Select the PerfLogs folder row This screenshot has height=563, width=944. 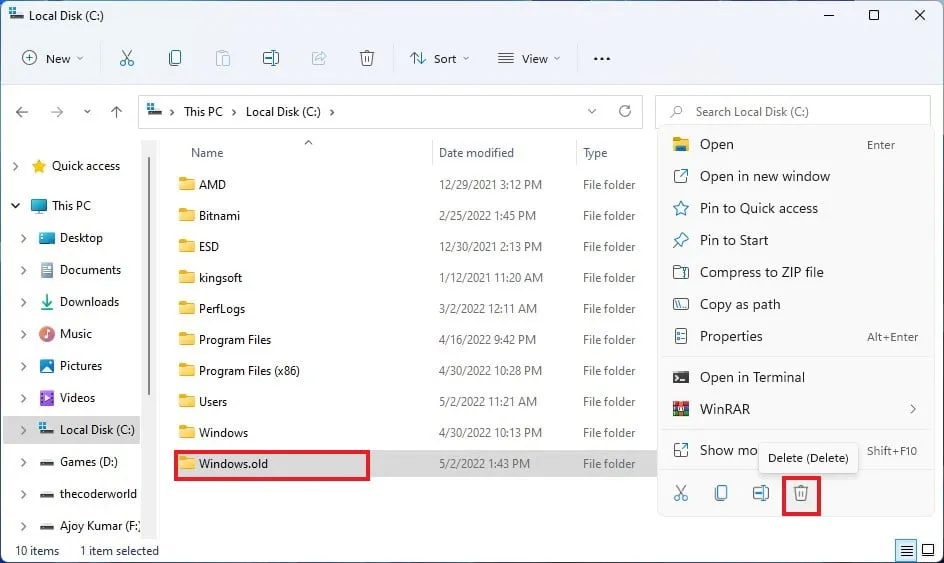[x=415, y=308]
